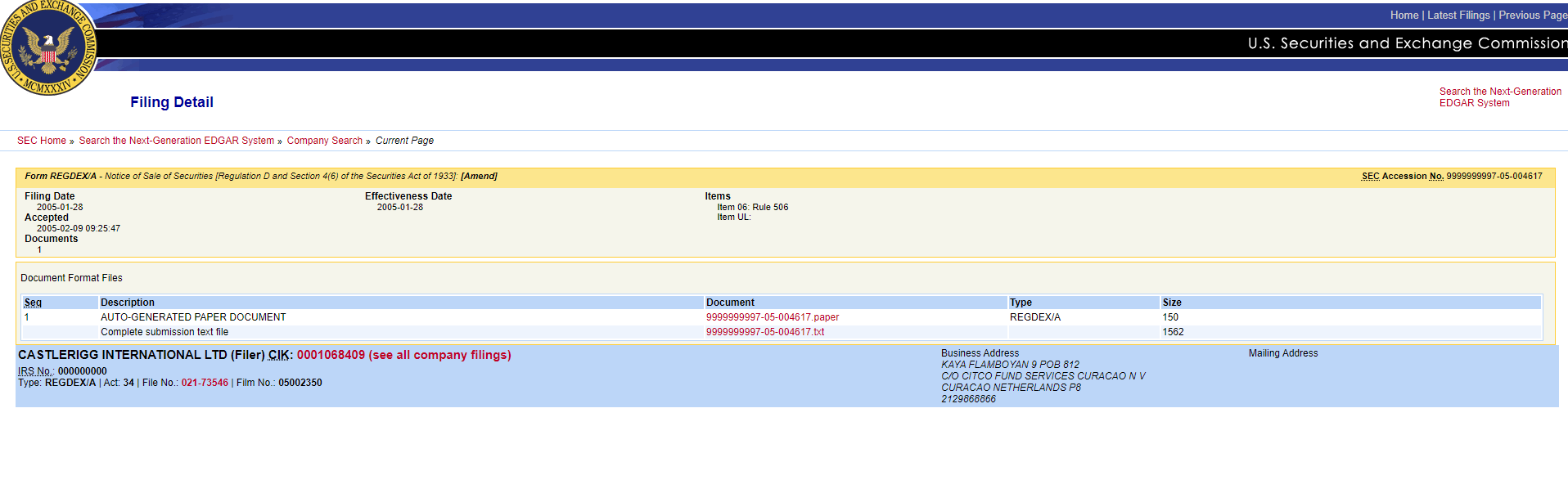Open Company Search breadcrumb
The image size is (1568, 489).
point(324,141)
